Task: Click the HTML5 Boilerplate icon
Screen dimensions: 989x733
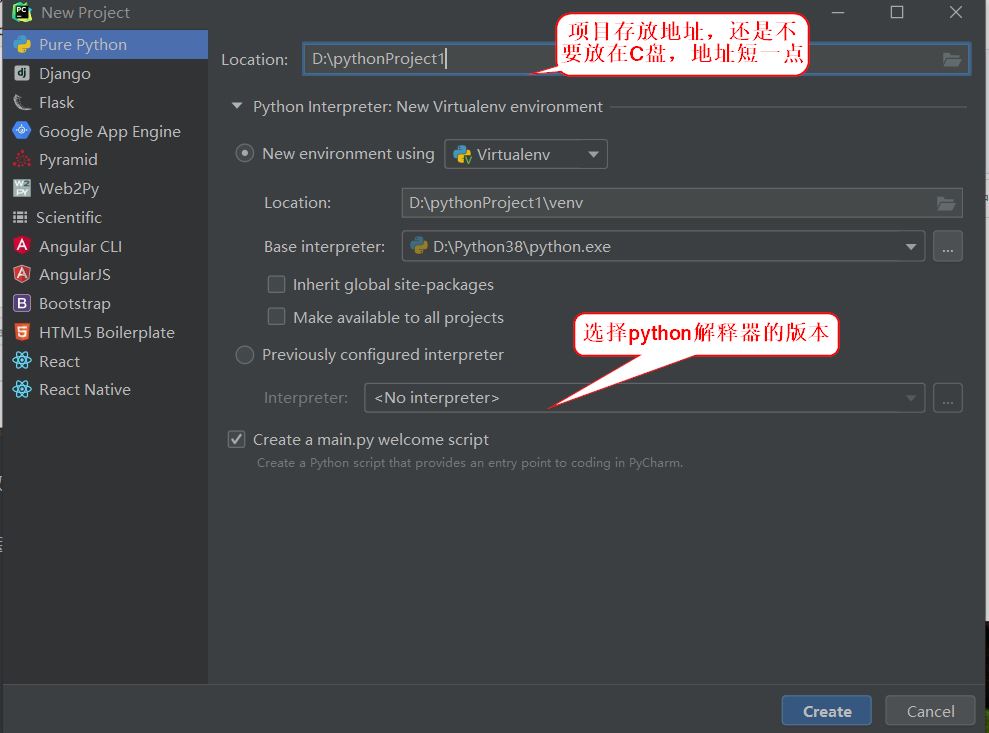Action: point(22,332)
